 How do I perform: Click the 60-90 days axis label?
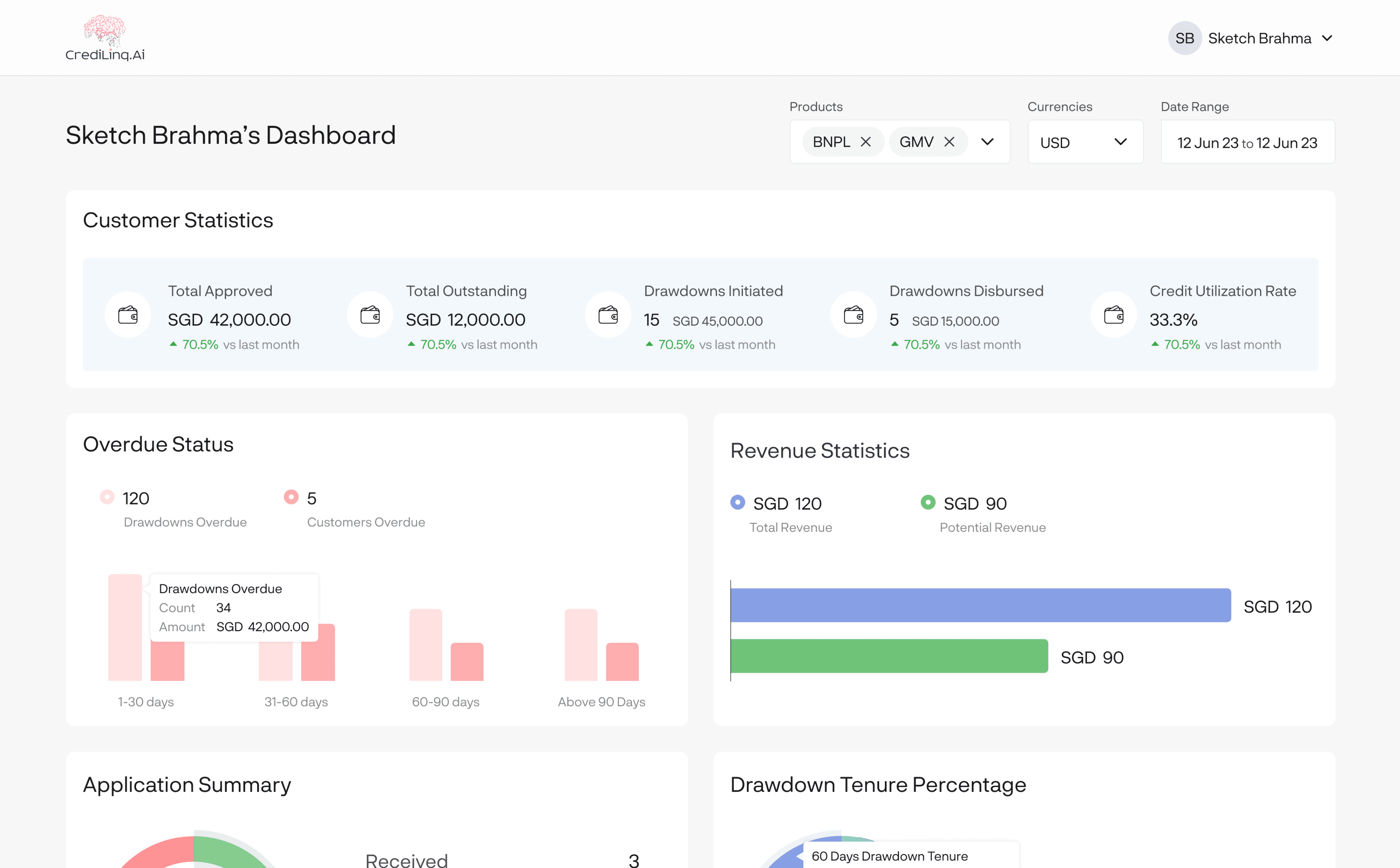point(446,701)
